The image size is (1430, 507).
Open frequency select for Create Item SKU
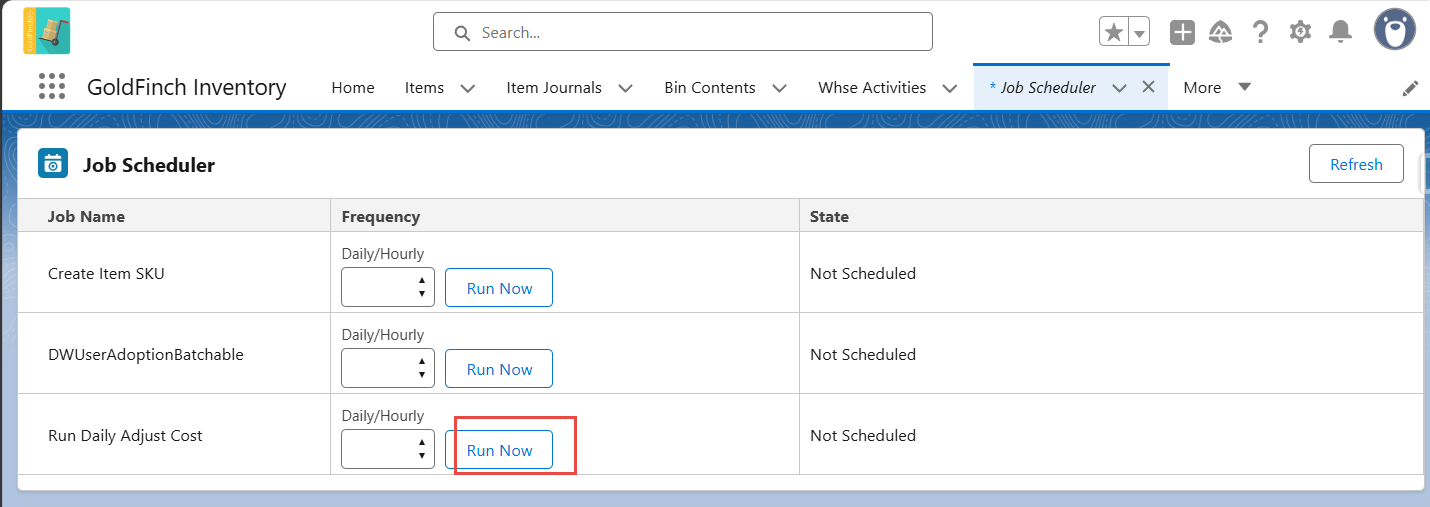tap(388, 288)
